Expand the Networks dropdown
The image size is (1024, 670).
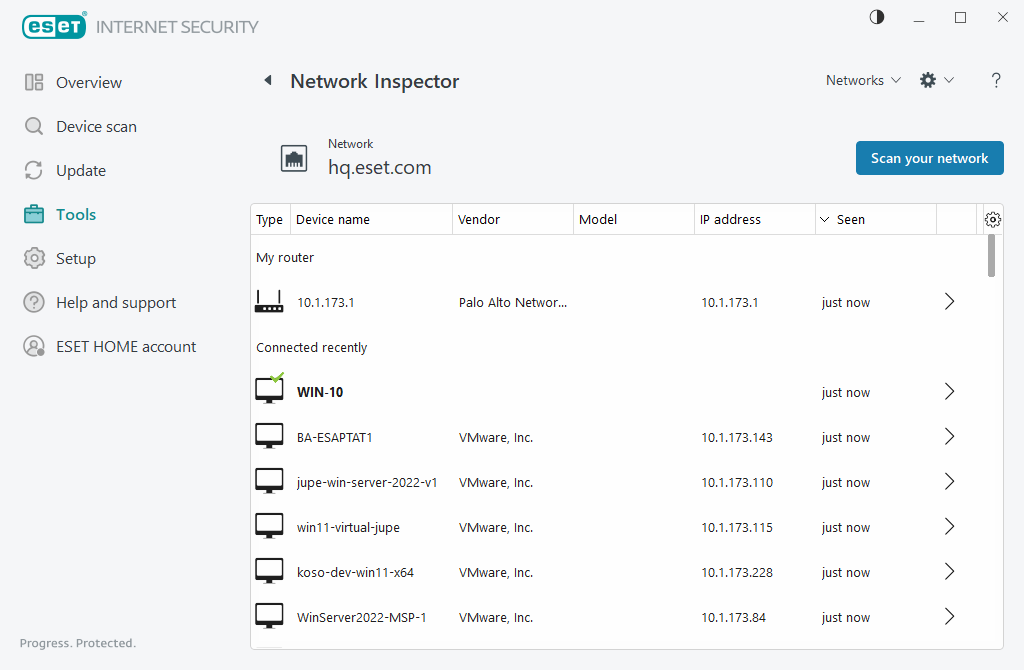coord(863,80)
